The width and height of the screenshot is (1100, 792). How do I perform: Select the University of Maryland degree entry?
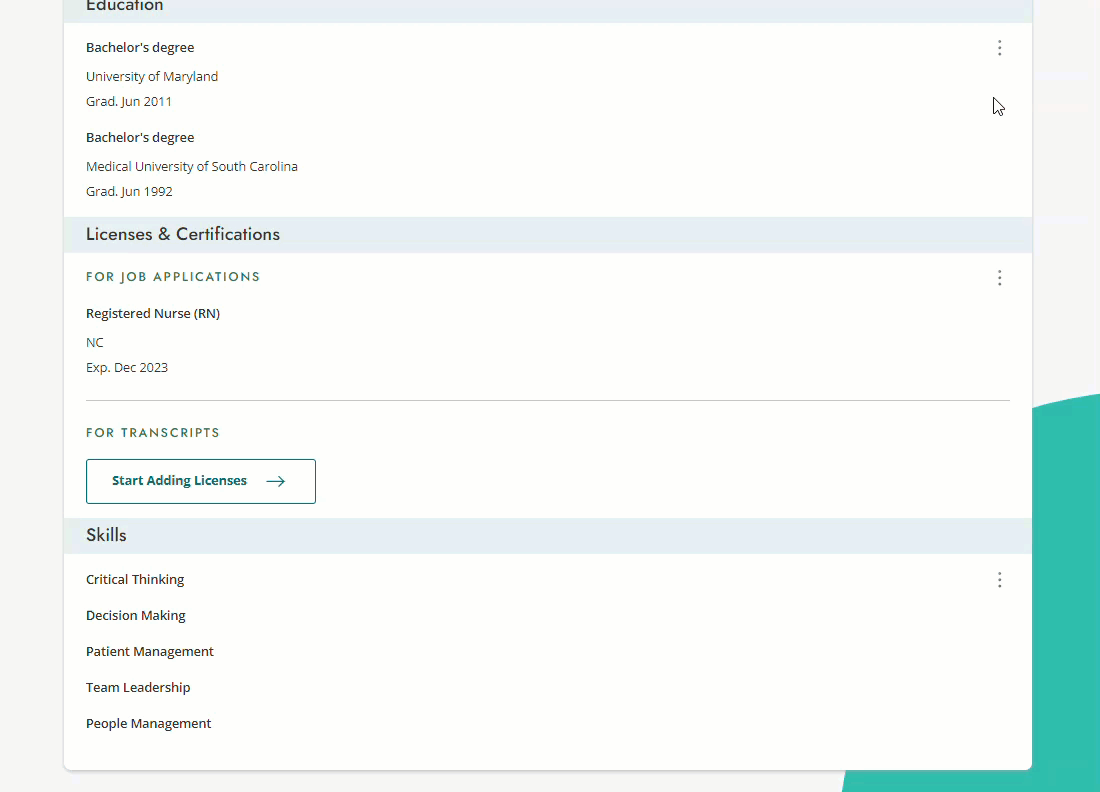152,76
